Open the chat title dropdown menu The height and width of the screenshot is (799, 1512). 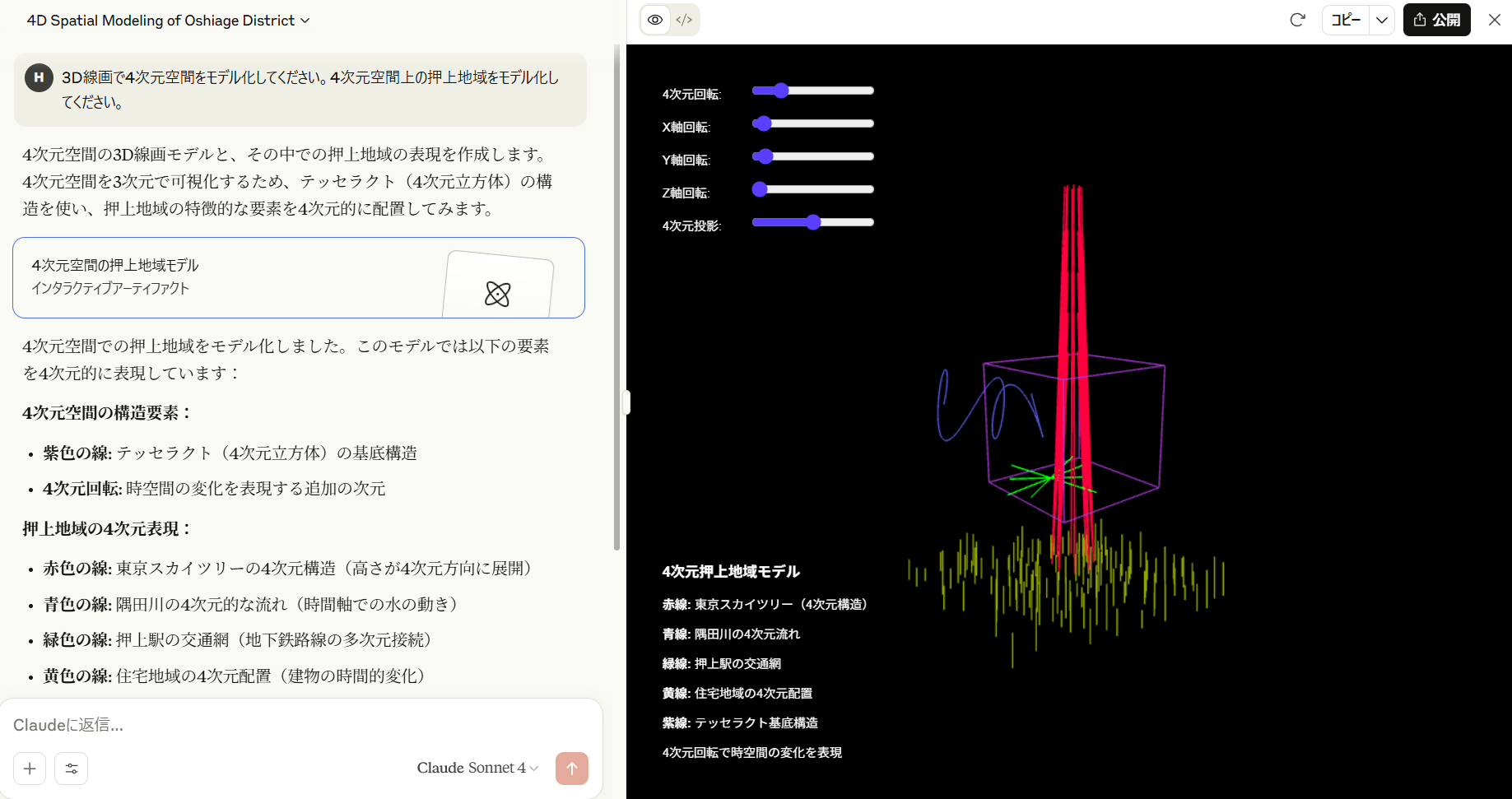pos(168,21)
